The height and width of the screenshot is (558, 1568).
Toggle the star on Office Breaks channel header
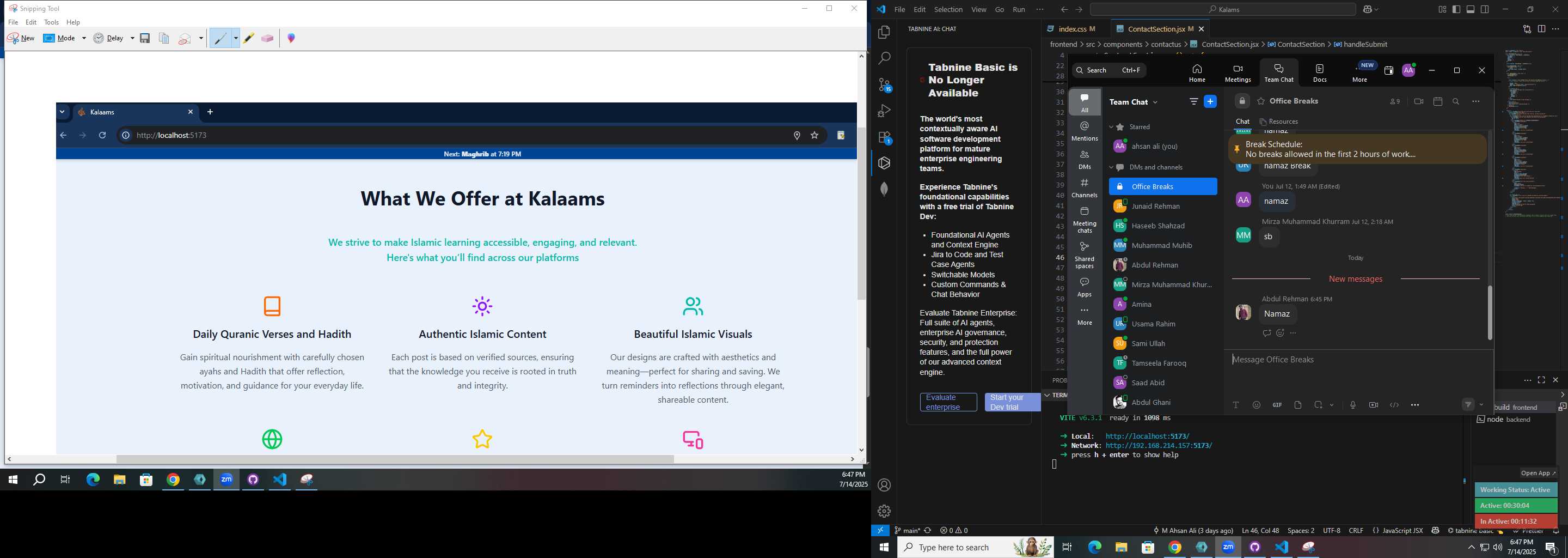point(1261,102)
